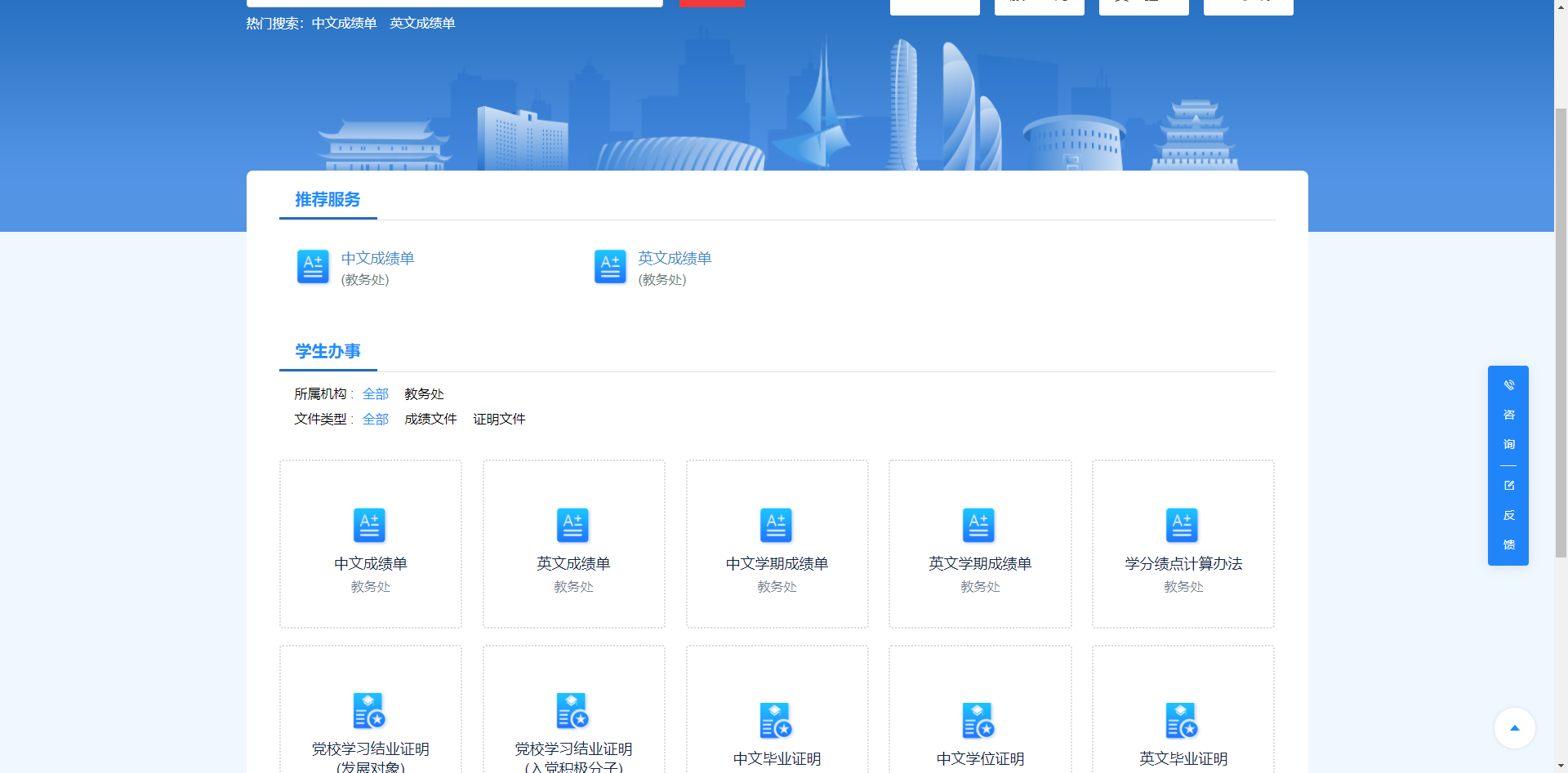Click the 学分绩点计算办法 card icon
Screen dimensions: 1568x773
point(1182,526)
